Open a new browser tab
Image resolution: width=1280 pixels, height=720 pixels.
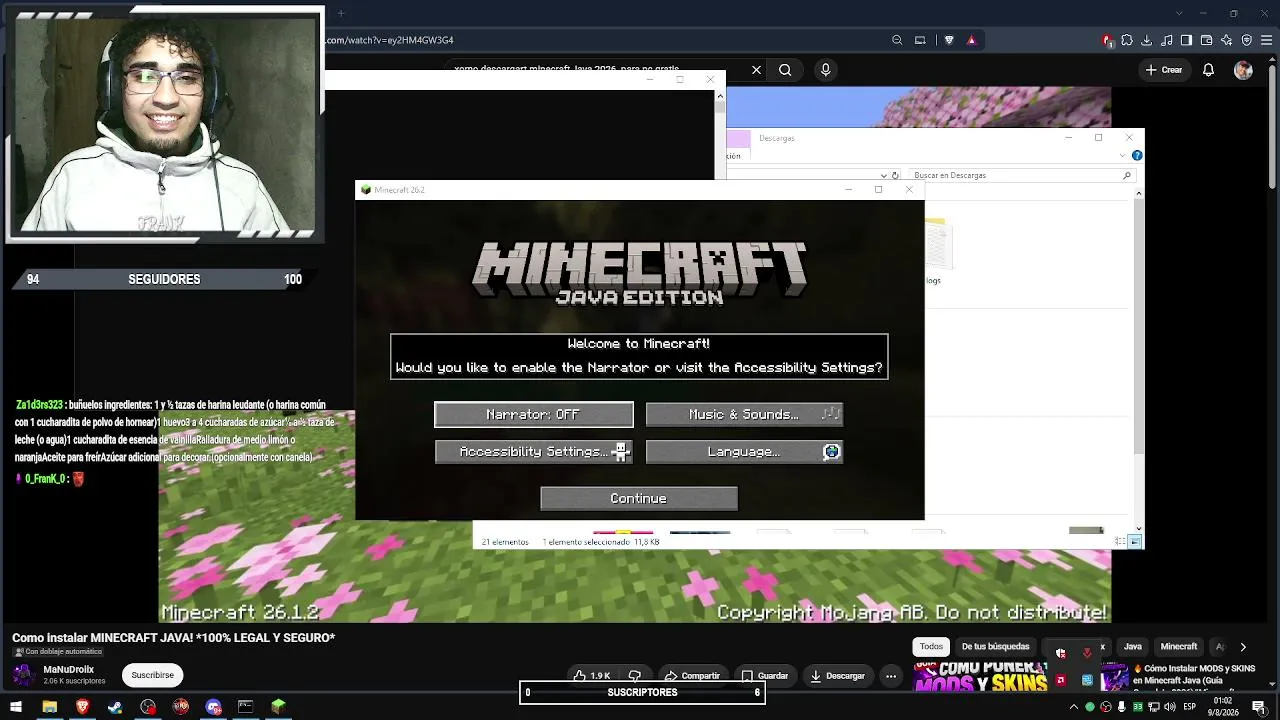(x=340, y=13)
